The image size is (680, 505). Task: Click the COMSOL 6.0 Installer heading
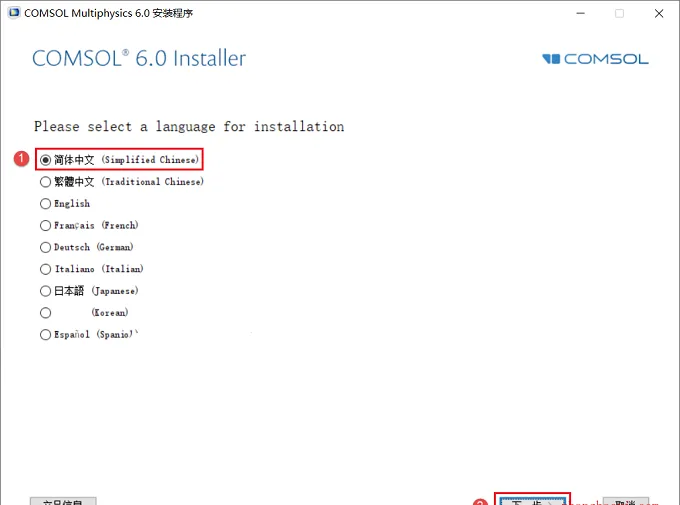pos(139,59)
